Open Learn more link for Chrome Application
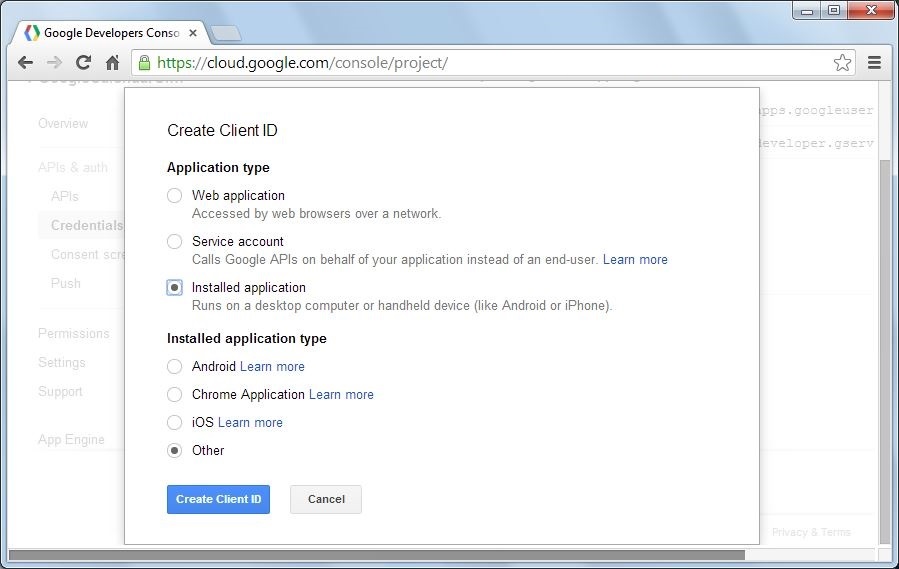The height and width of the screenshot is (569, 899). pyautogui.click(x=341, y=395)
